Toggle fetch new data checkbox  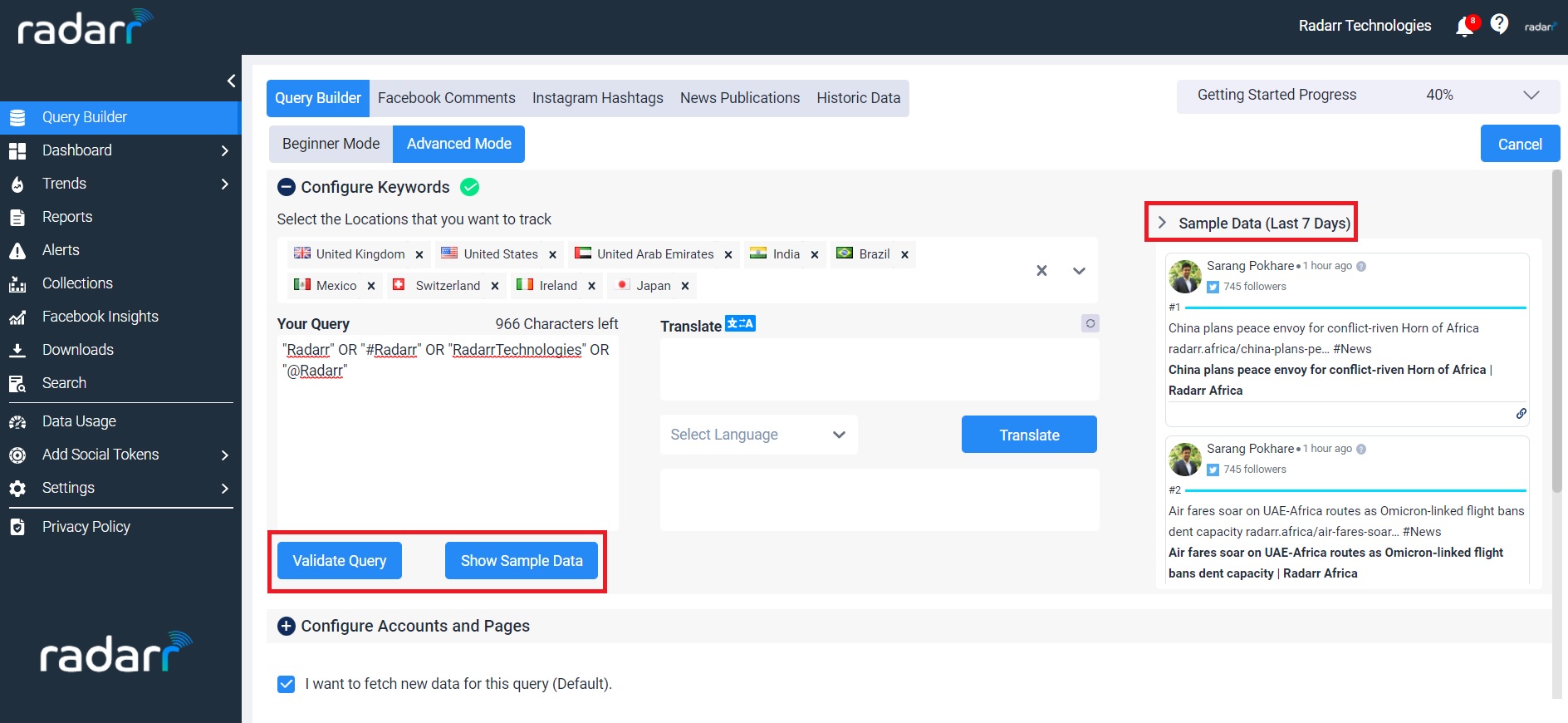pos(287,684)
